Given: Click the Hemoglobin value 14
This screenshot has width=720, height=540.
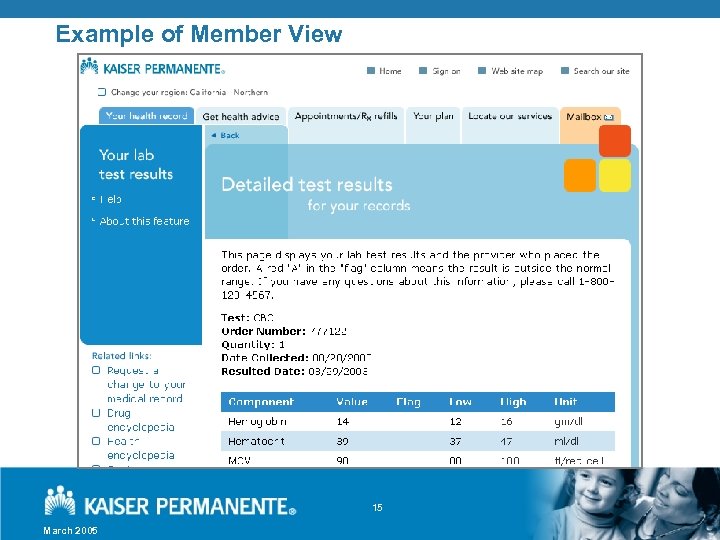Looking at the screenshot, I should point(343,422).
